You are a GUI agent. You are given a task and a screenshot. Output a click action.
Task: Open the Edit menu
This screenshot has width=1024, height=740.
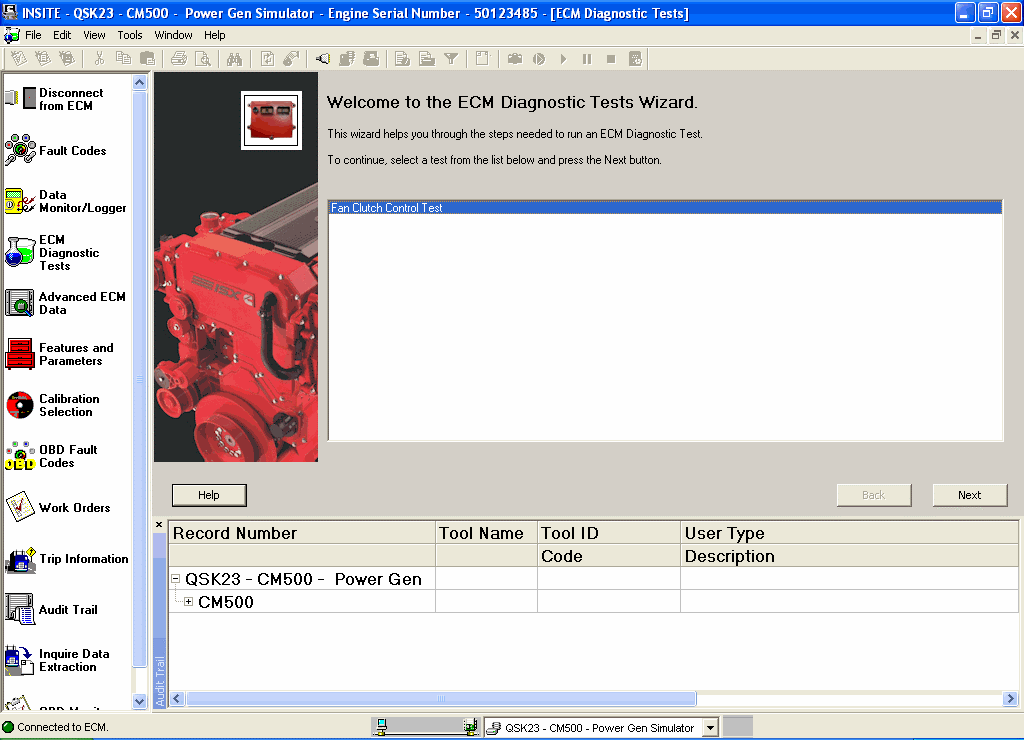(x=62, y=35)
